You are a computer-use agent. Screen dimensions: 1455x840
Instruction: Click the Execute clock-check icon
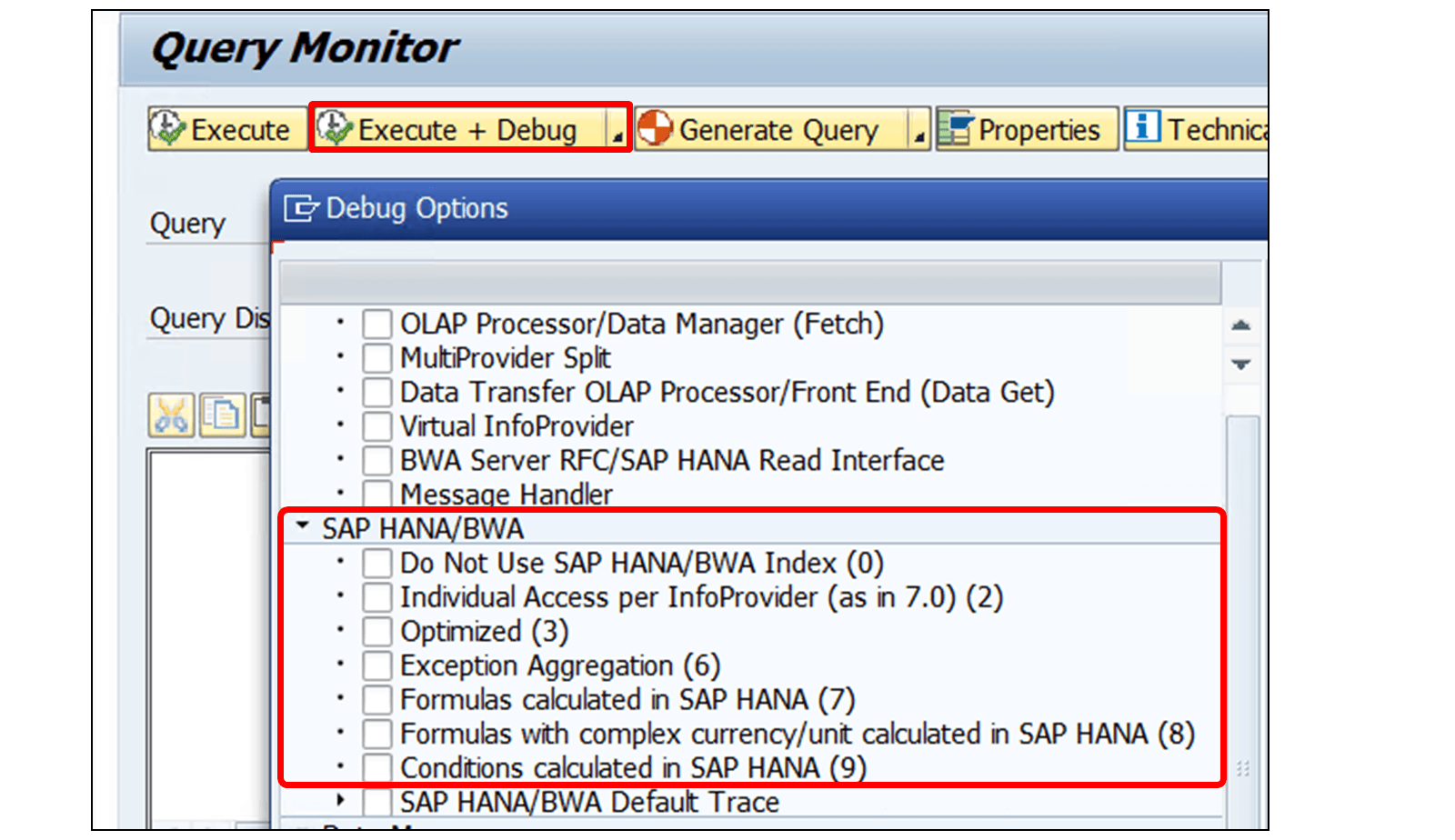(x=168, y=128)
